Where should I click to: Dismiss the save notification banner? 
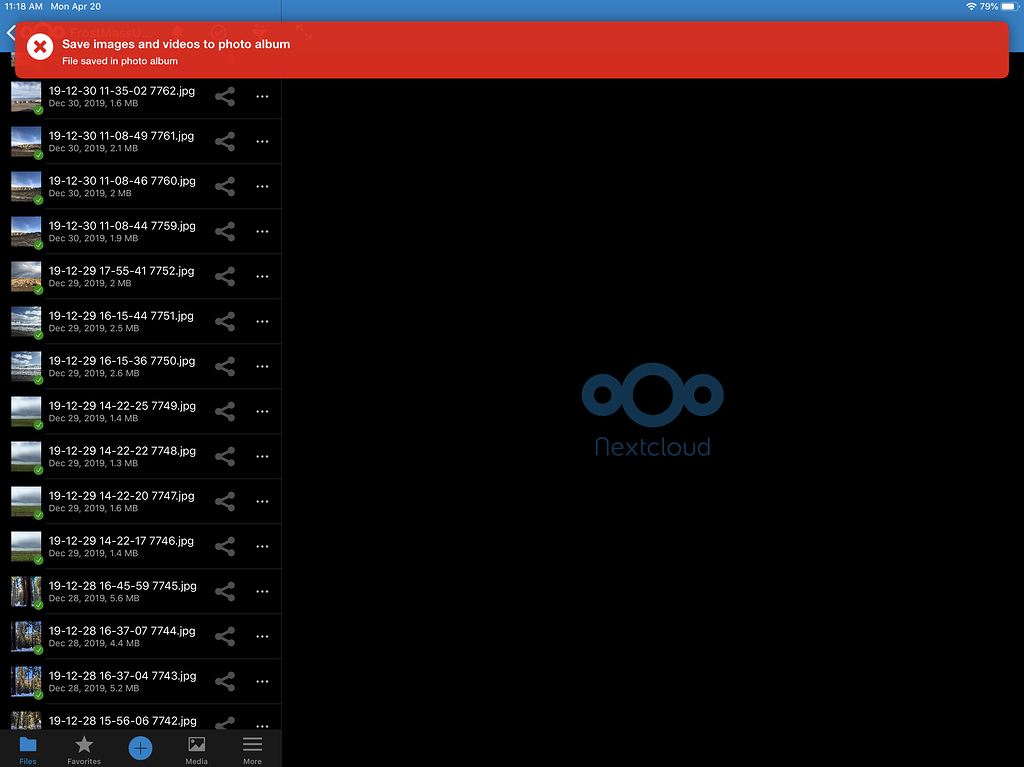click(x=40, y=46)
